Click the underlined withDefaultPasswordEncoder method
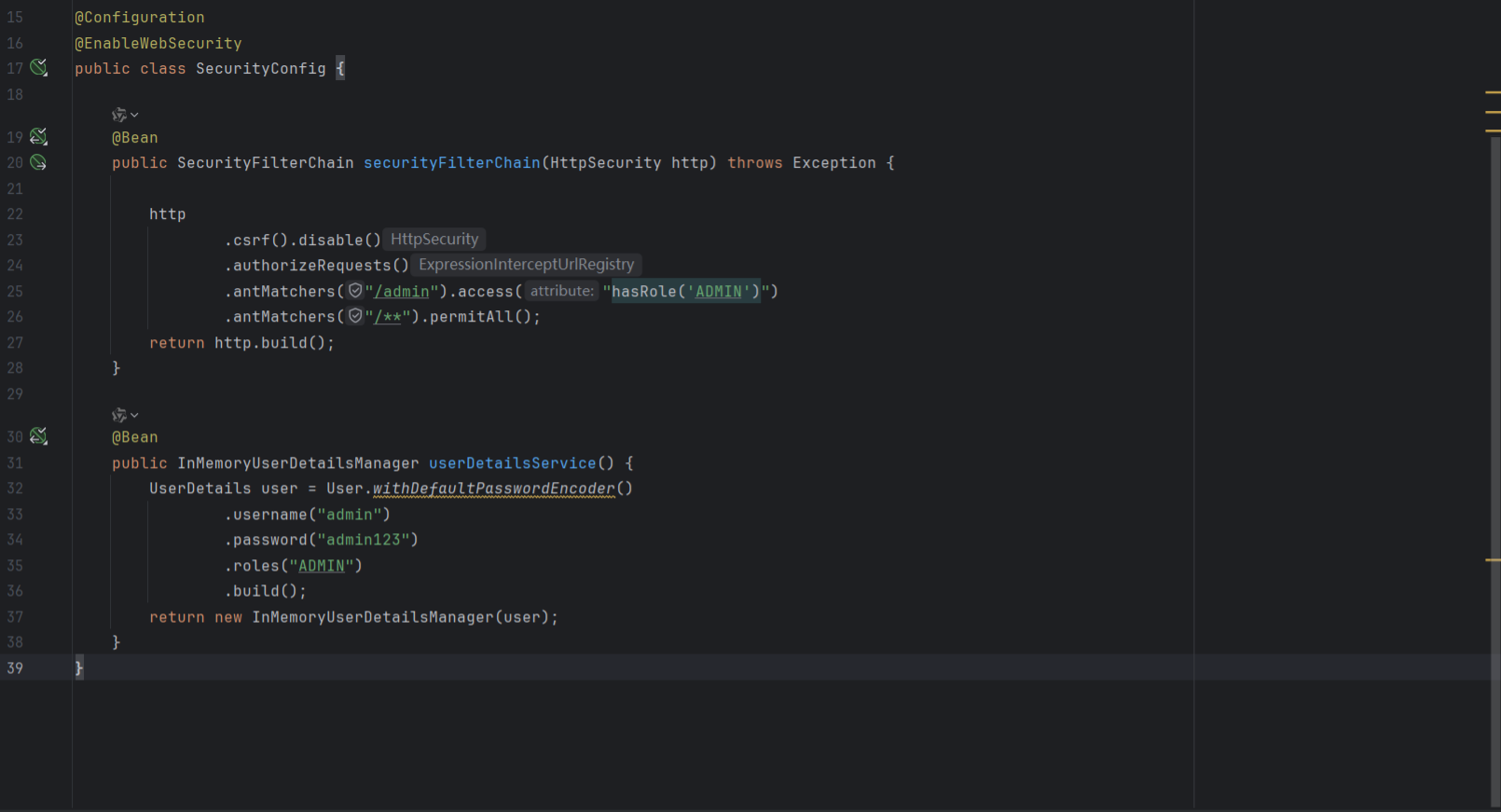The image size is (1501, 812). 494,489
